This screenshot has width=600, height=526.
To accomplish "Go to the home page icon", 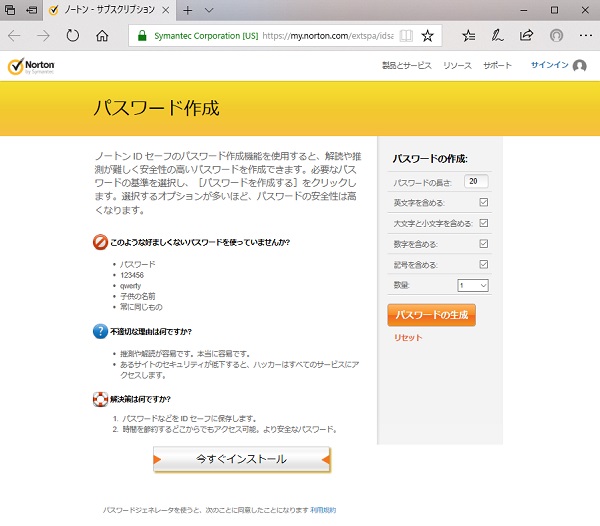I will pyautogui.click(x=102, y=36).
